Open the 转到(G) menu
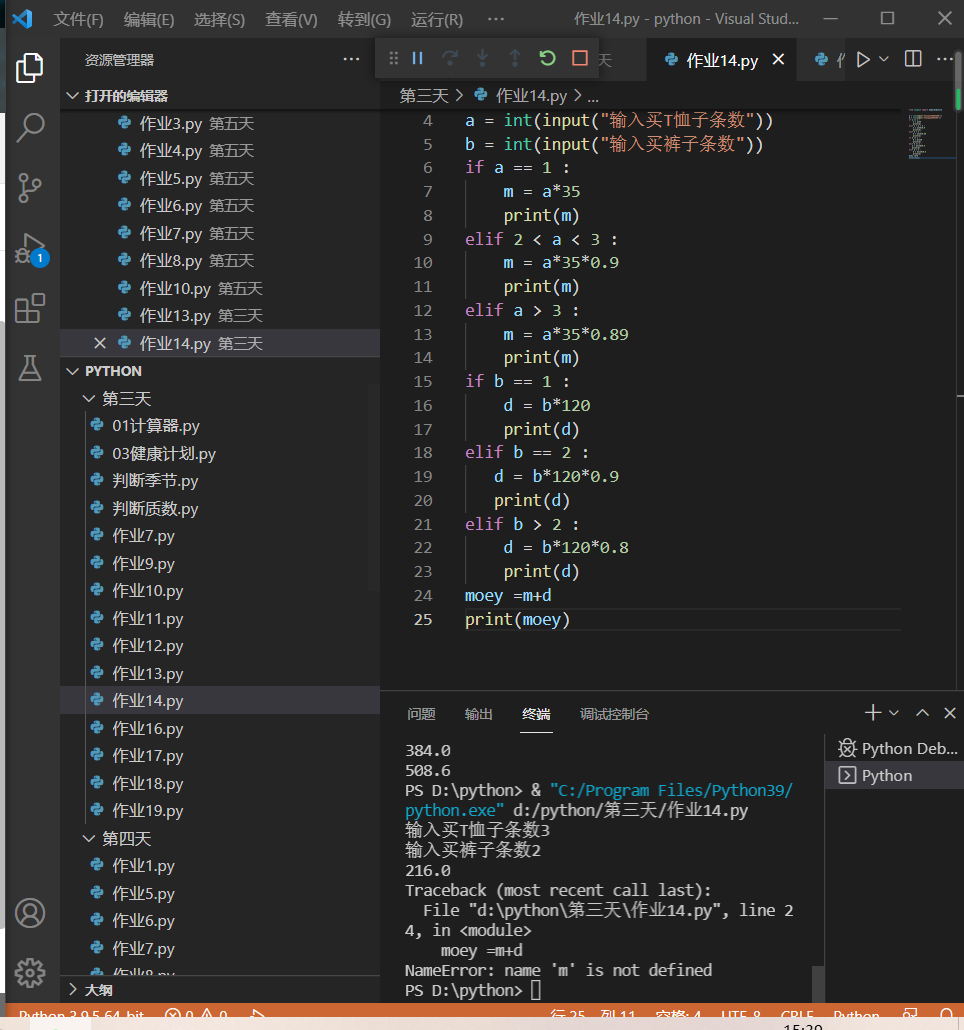The width and height of the screenshot is (964, 1030). [364, 20]
